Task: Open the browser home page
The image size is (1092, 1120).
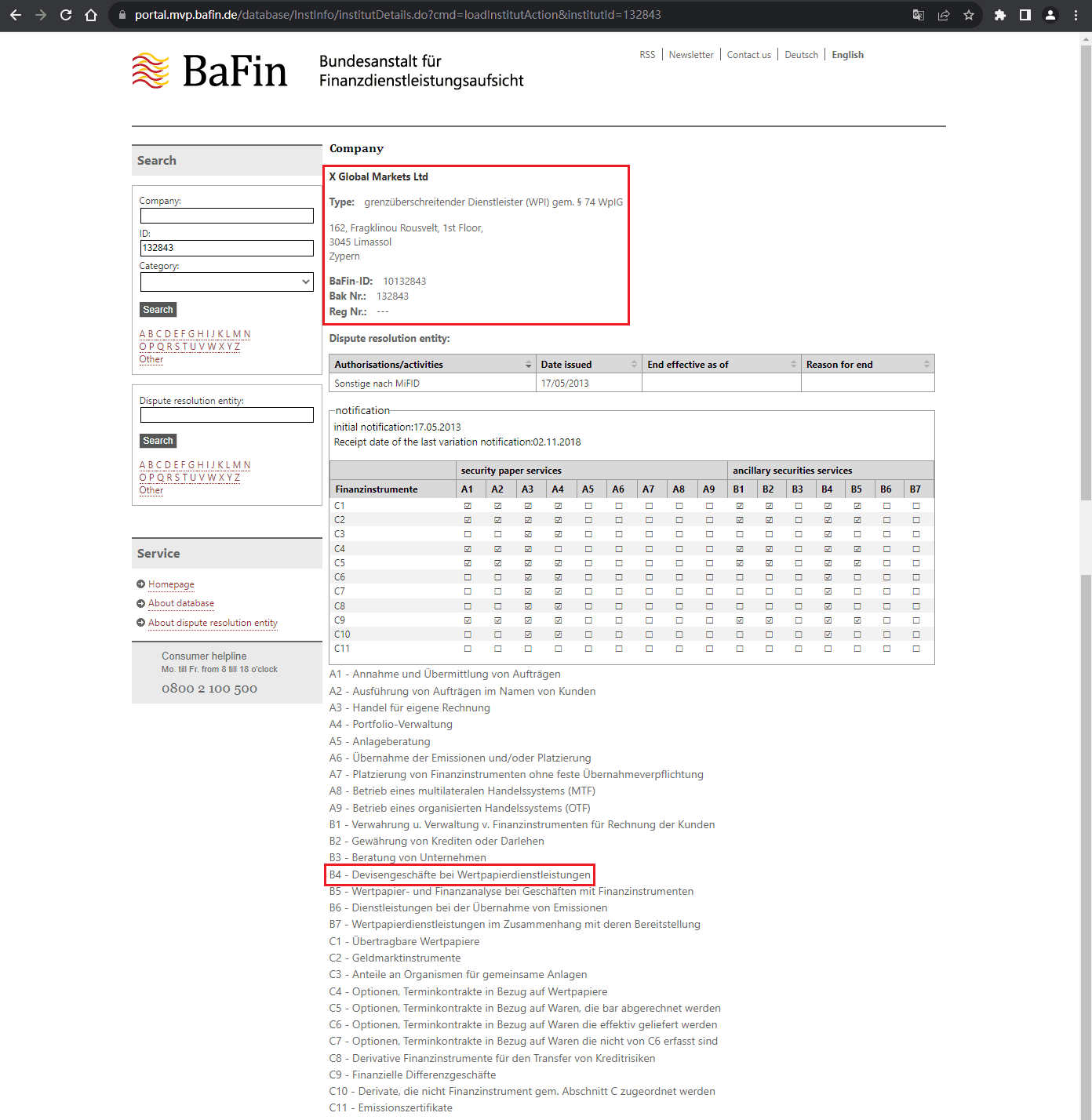Action: click(91, 15)
